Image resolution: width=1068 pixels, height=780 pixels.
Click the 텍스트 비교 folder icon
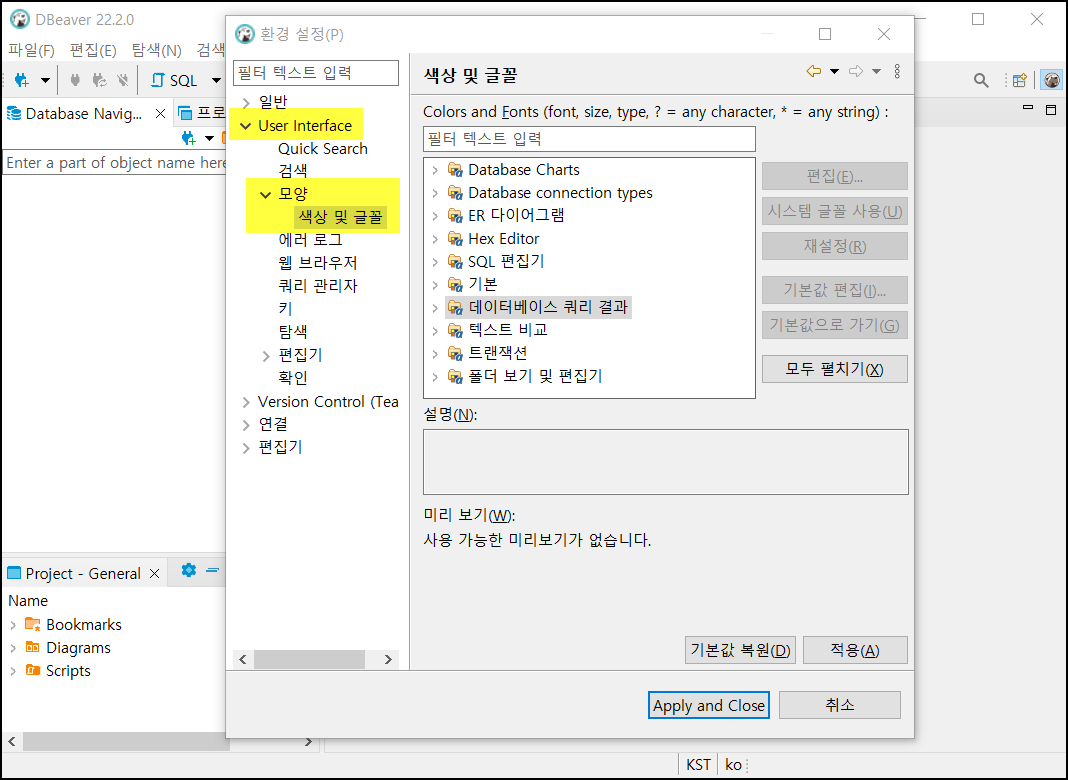pyautogui.click(x=455, y=330)
